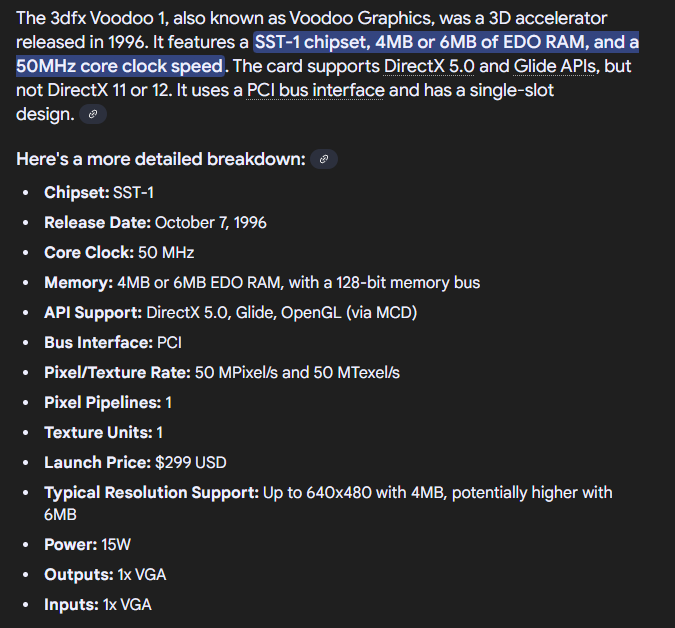Click link icon beside "detailed breakdown" heading
Screen dimensions: 675x628
coord(324,159)
